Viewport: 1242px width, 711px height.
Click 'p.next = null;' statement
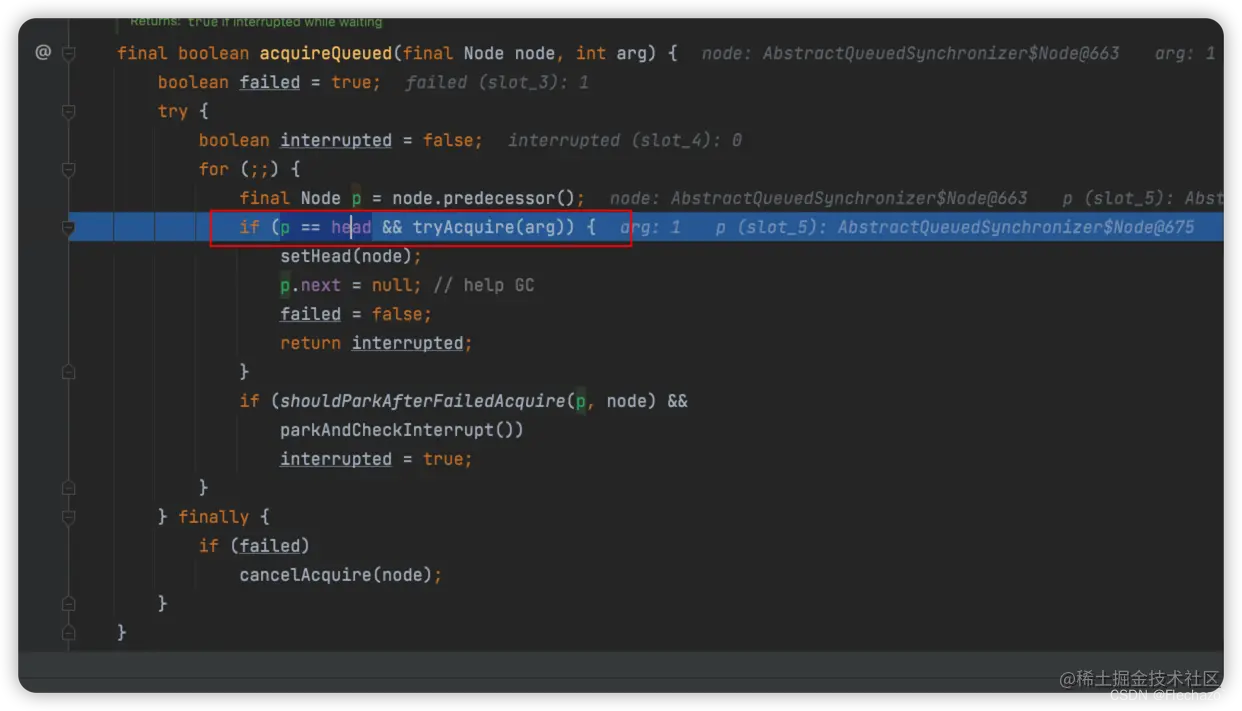(x=351, y=285)
